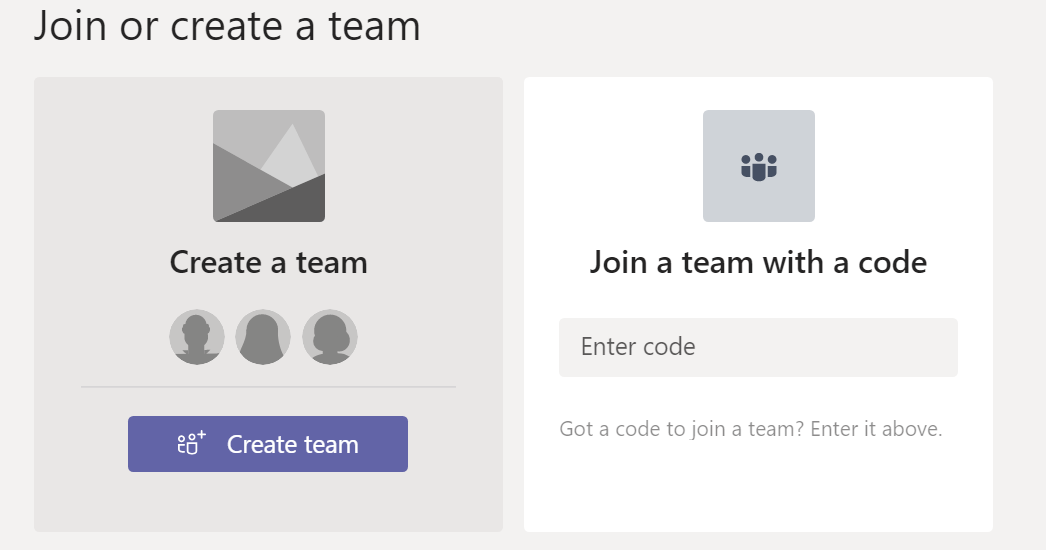Click the "Create team" label text in button
Screen dimensions: 1047x550
[x=292, y=445]
